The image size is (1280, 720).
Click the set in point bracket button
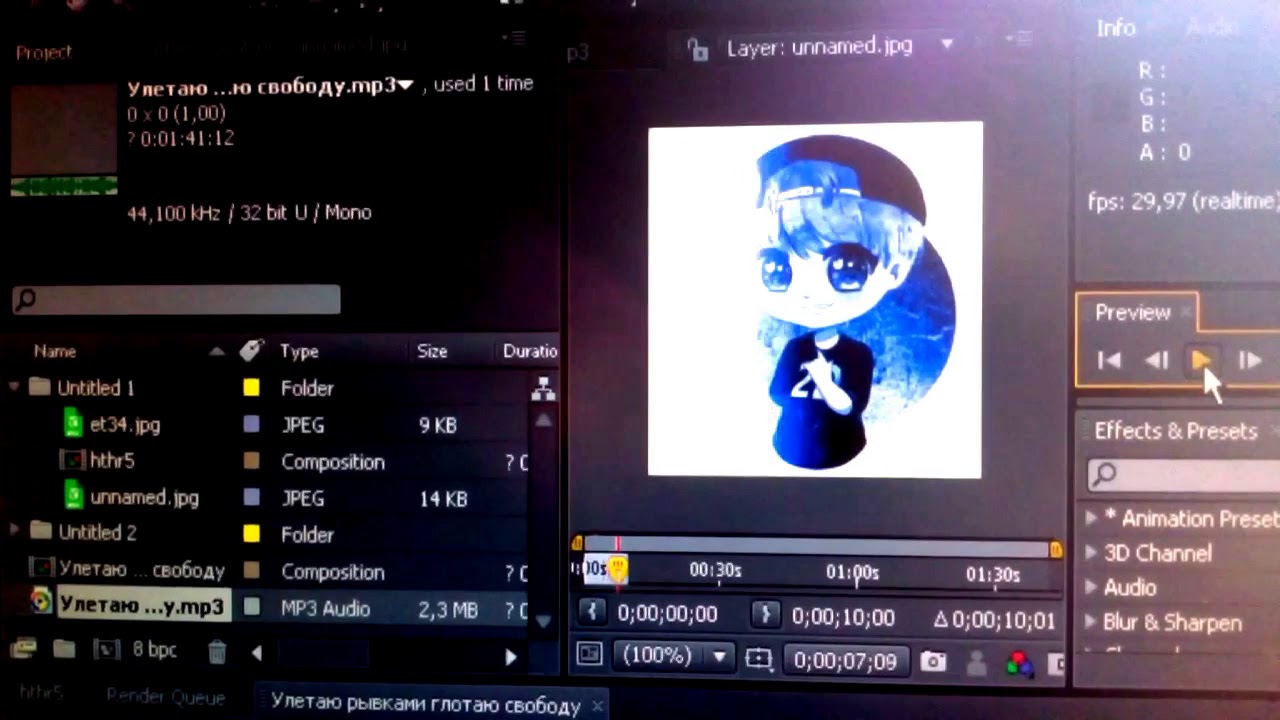click(591, 612)
